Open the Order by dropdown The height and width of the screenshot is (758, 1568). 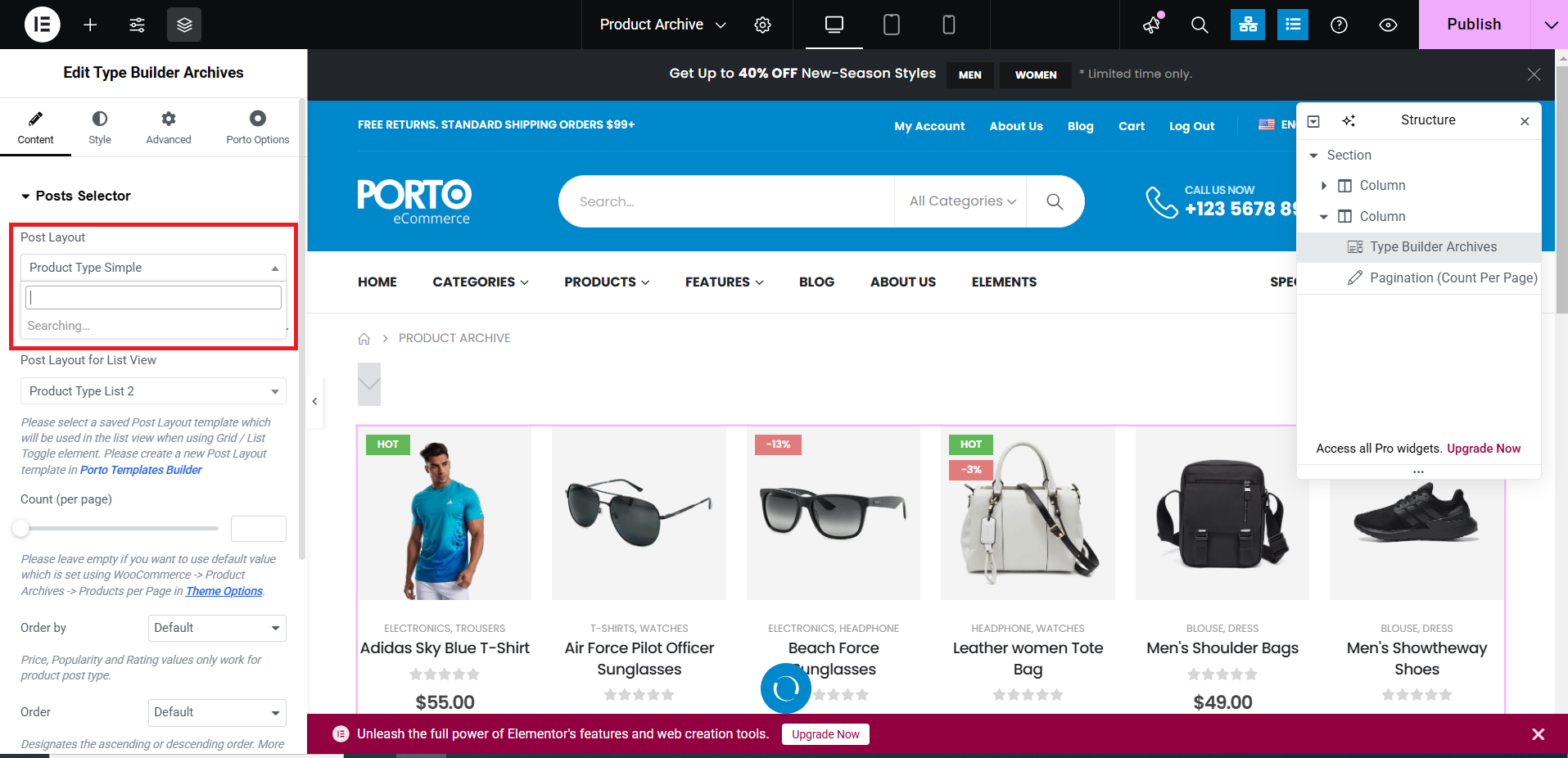click(217, 628)
